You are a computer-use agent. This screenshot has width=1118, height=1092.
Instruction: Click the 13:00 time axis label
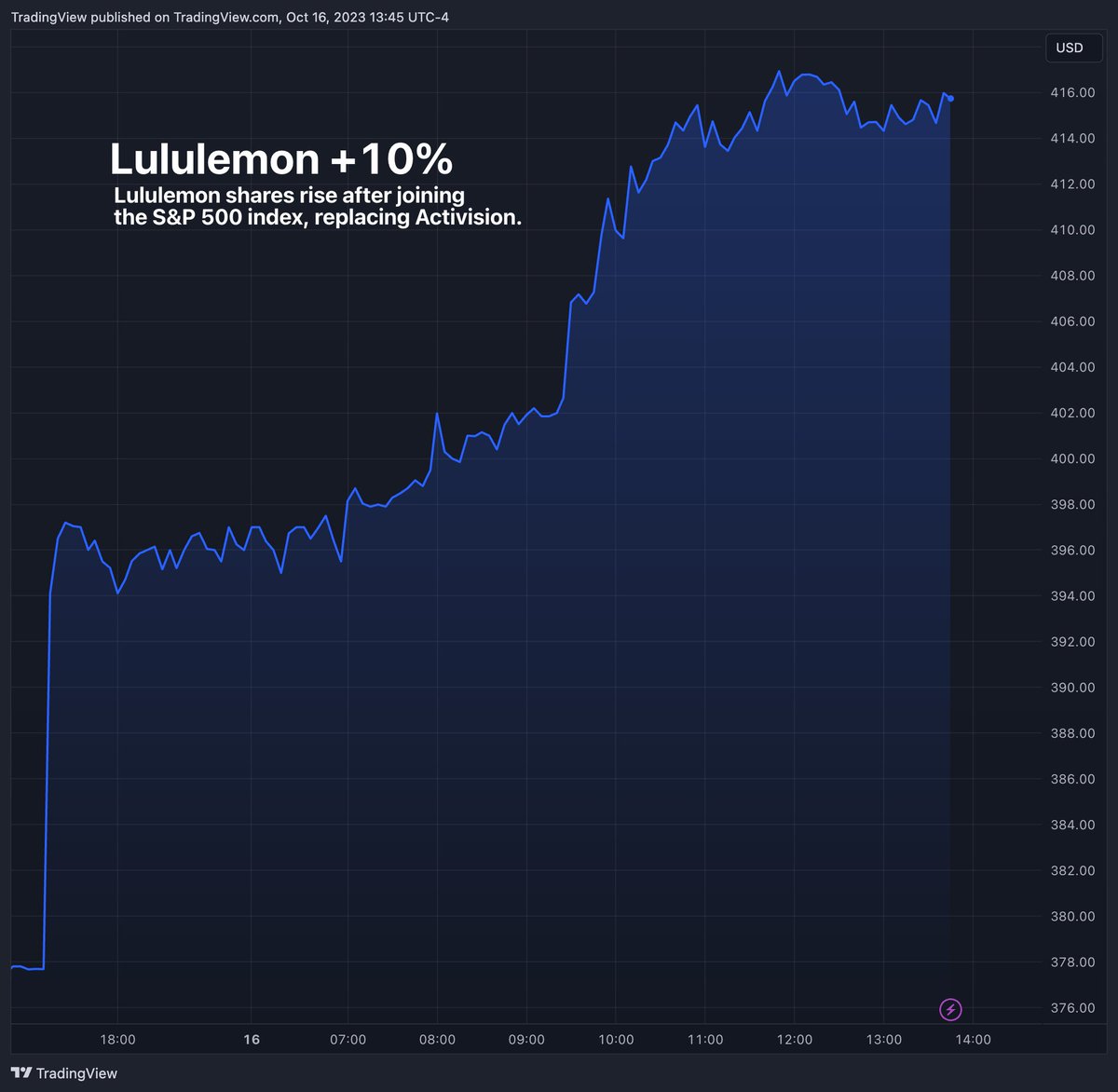884,1040
